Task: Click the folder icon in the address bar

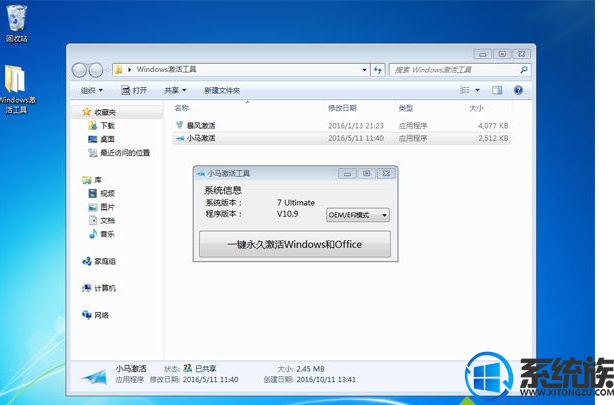Action: [x=118, y=70]
